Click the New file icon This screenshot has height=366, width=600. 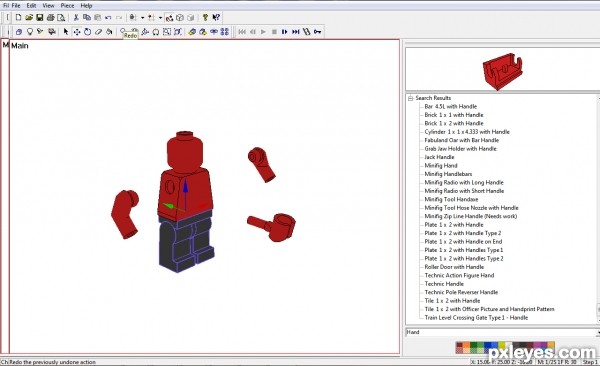[18, 18]
